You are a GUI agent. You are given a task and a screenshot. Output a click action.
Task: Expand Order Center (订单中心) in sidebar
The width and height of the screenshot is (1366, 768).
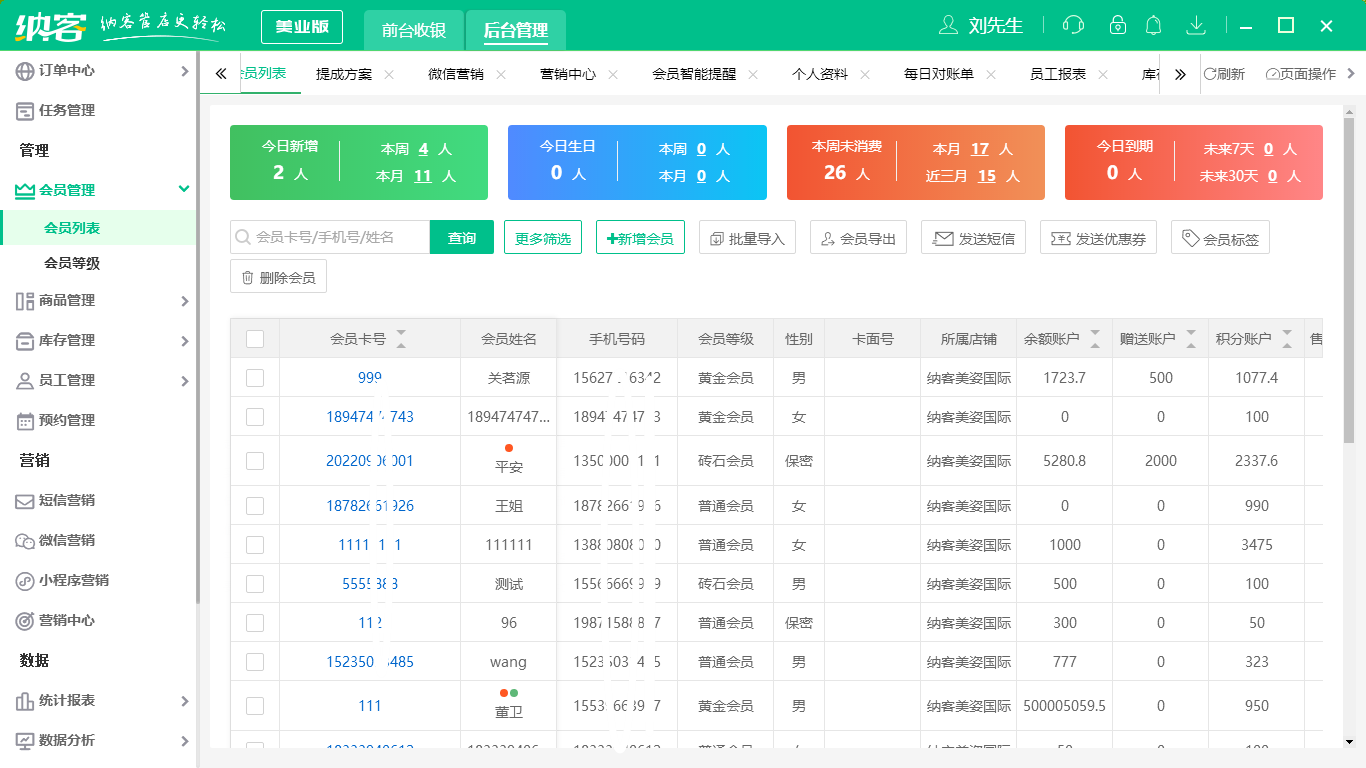(98, 71)
